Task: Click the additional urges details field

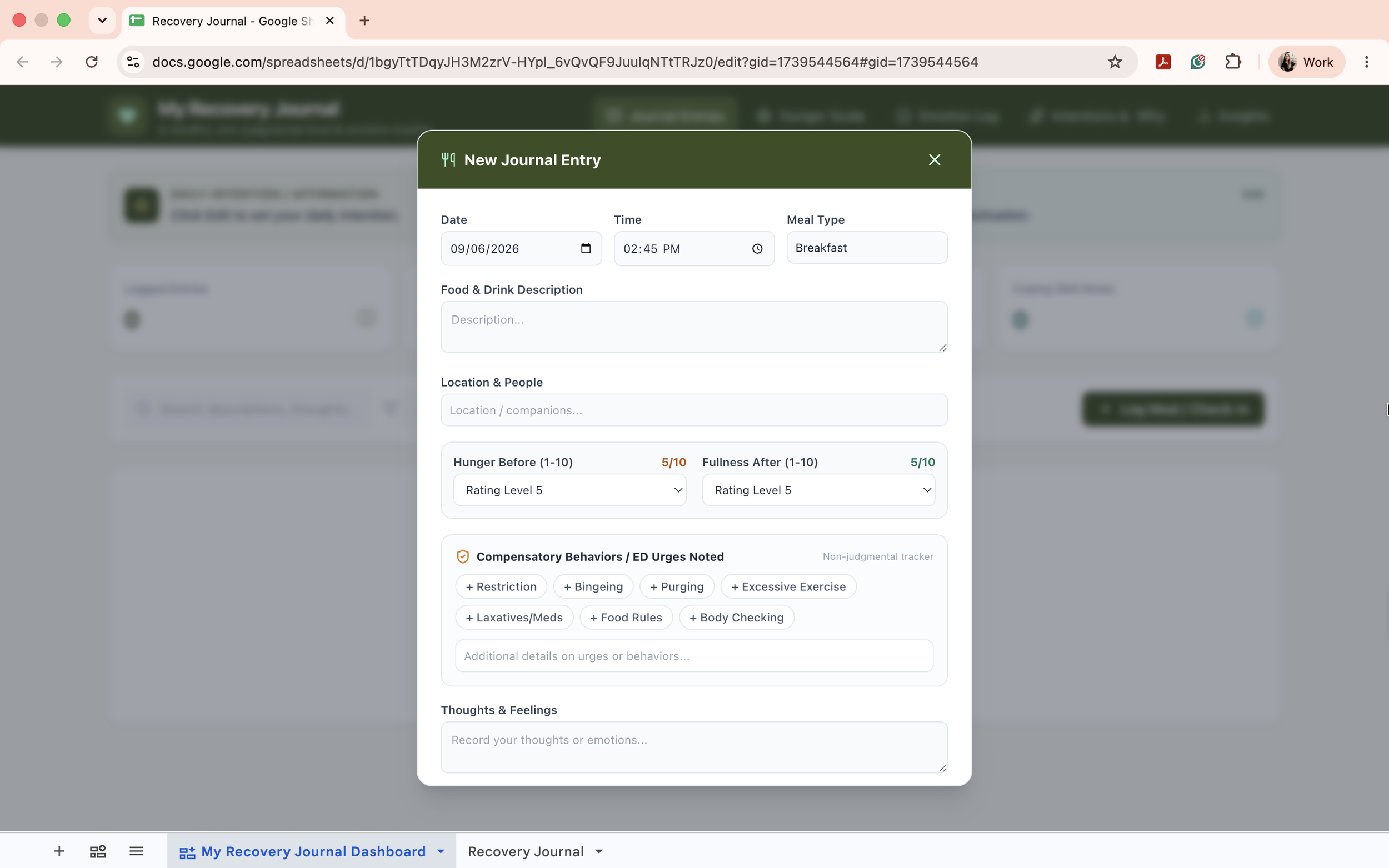Action: tap(693, 656)
